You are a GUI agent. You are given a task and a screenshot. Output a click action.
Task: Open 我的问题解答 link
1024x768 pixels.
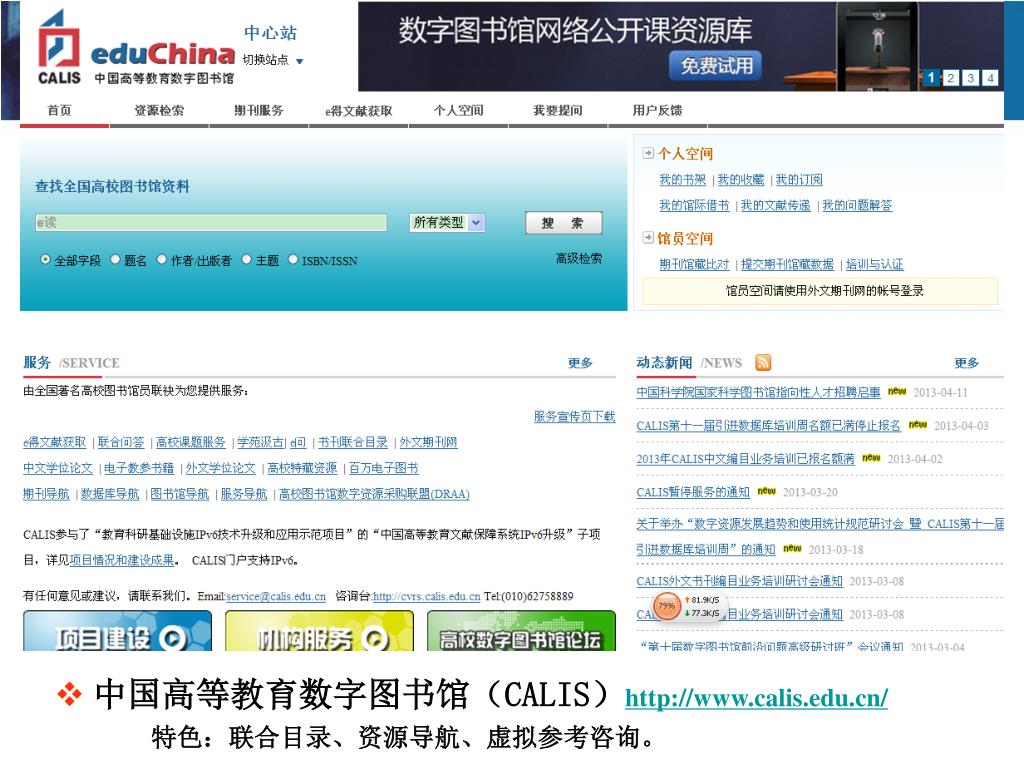(x=857, y=205)
